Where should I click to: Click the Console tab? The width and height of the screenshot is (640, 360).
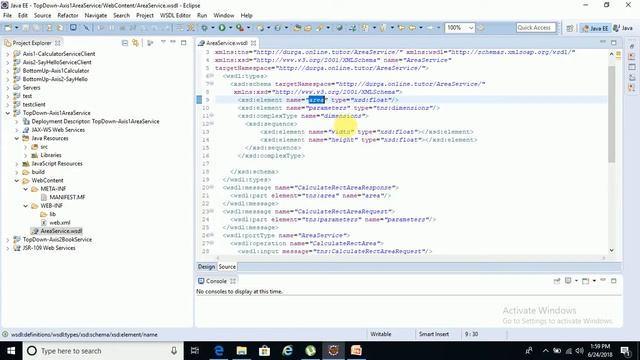point(216,281)
